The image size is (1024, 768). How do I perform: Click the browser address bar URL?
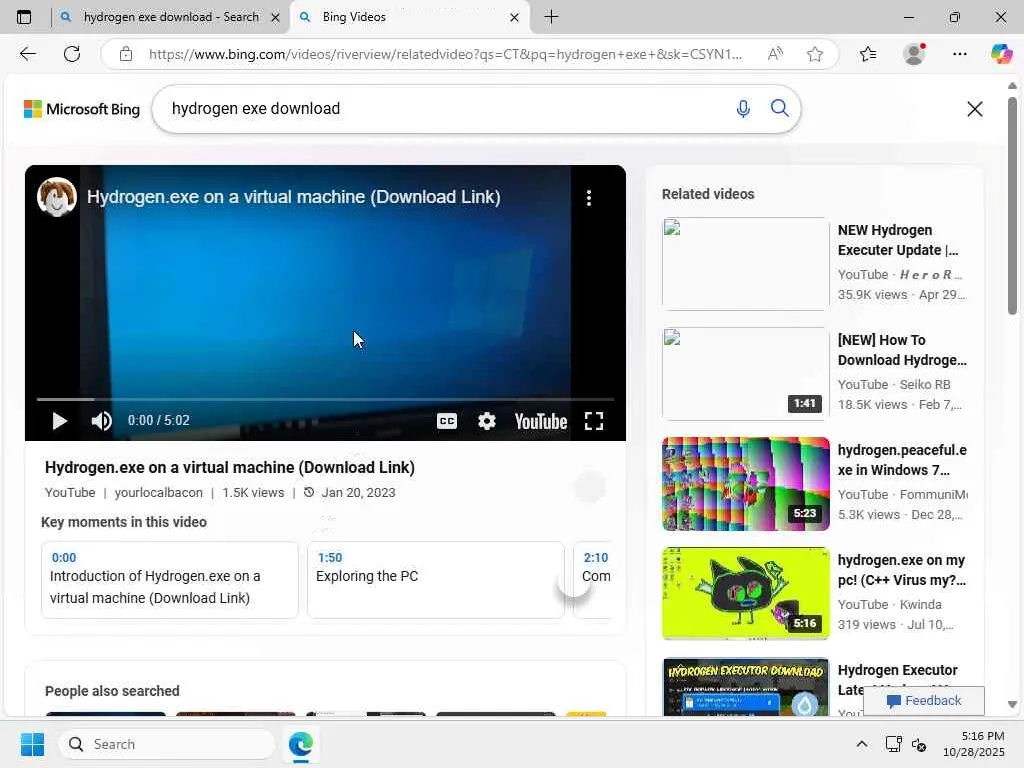[445, 54]
